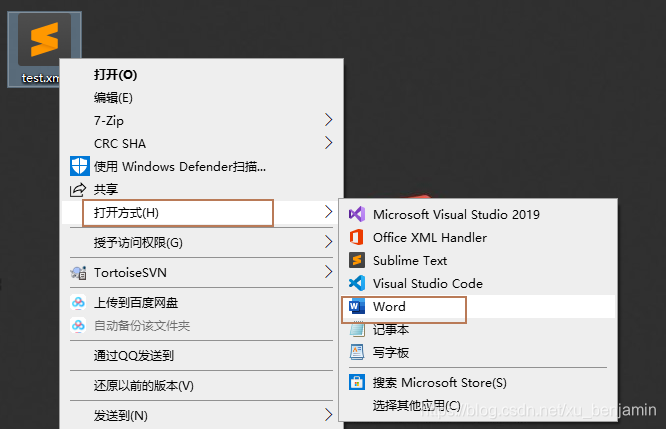
Task: Select 还原以前的版本(V) entry
Action: click(x=144, y=385)
